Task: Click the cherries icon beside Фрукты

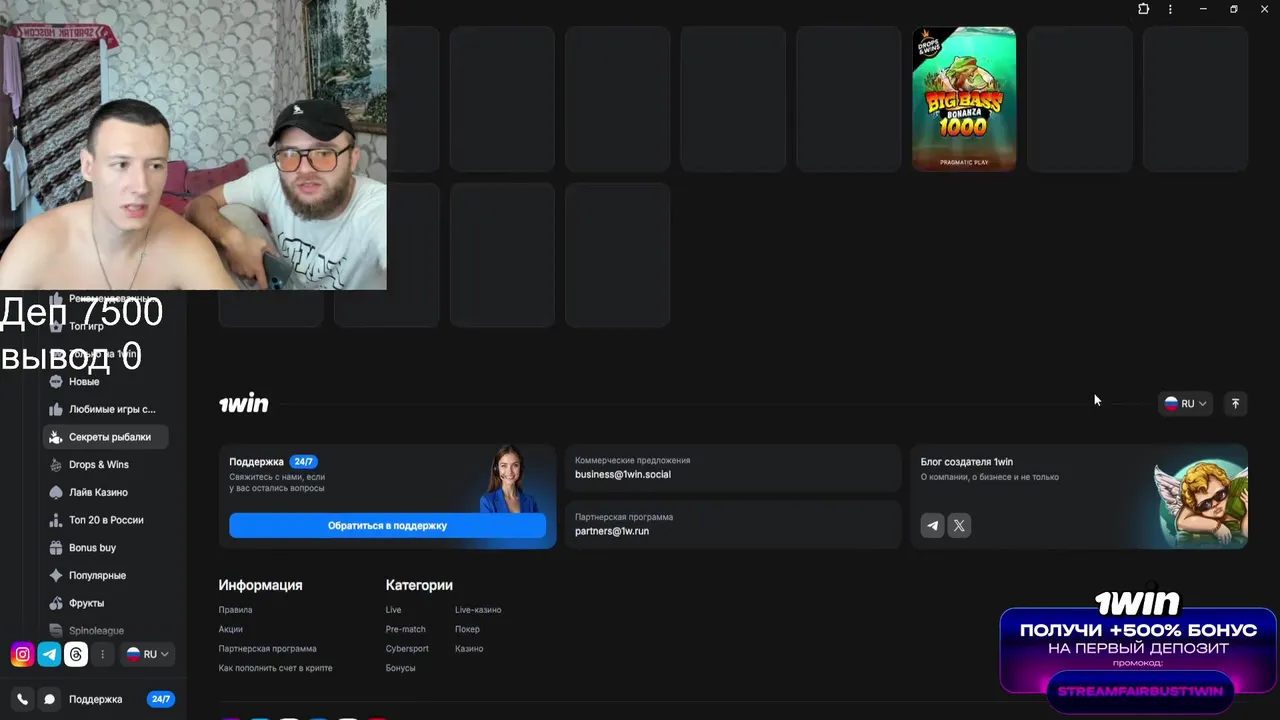Action: [x=56, y=603]
